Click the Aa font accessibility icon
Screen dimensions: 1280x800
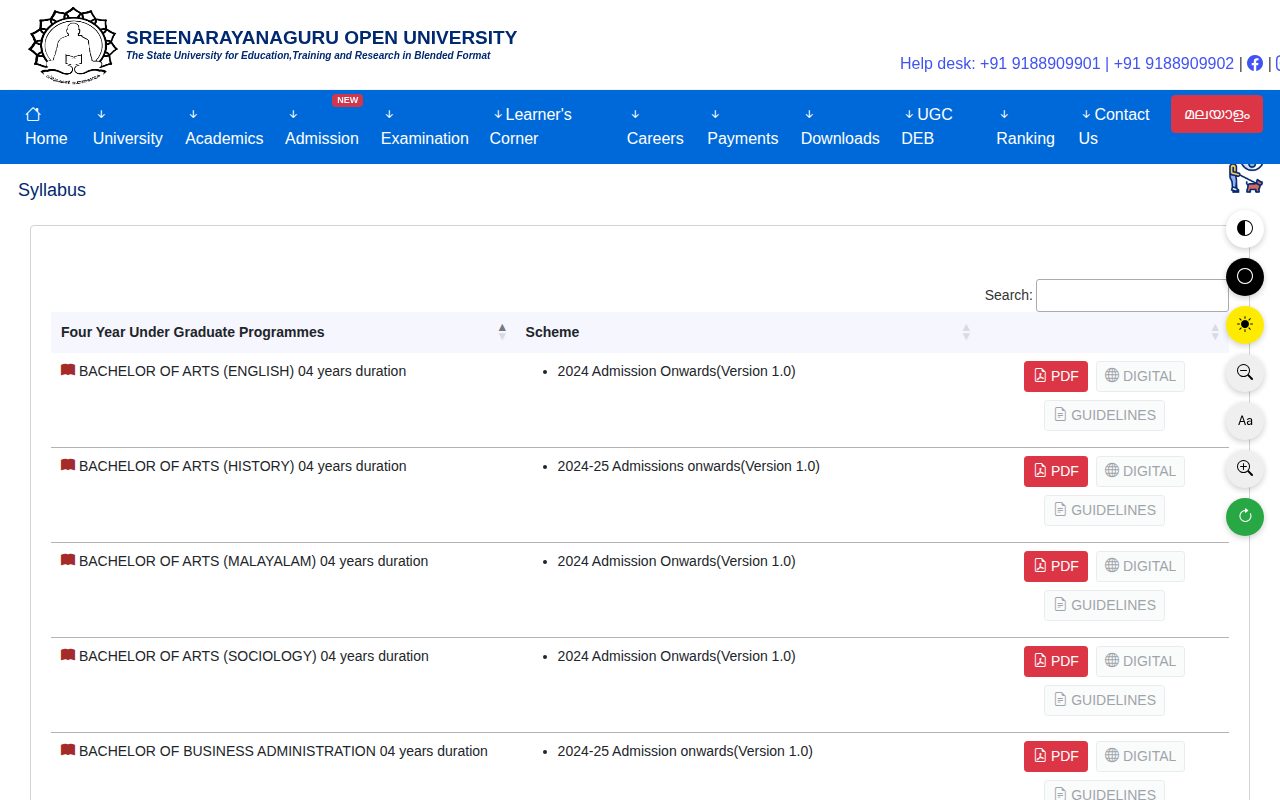1245,420
